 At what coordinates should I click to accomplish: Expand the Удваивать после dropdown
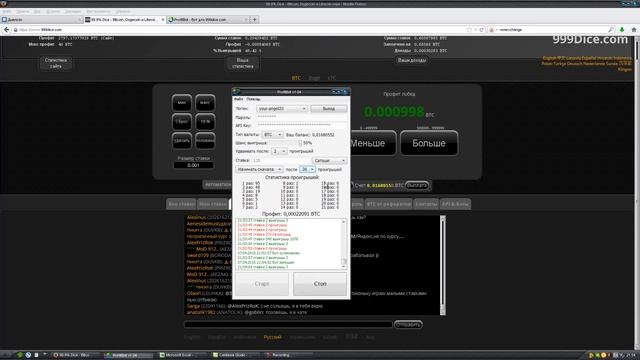pos(279,151)
